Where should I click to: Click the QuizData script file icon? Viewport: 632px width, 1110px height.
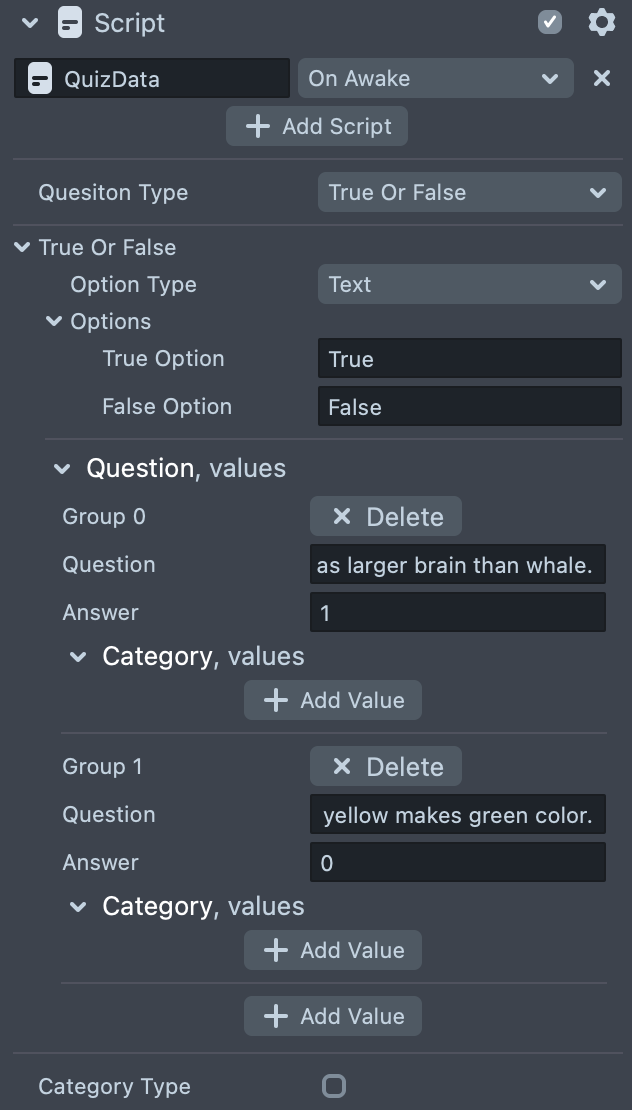click(40, 79)
